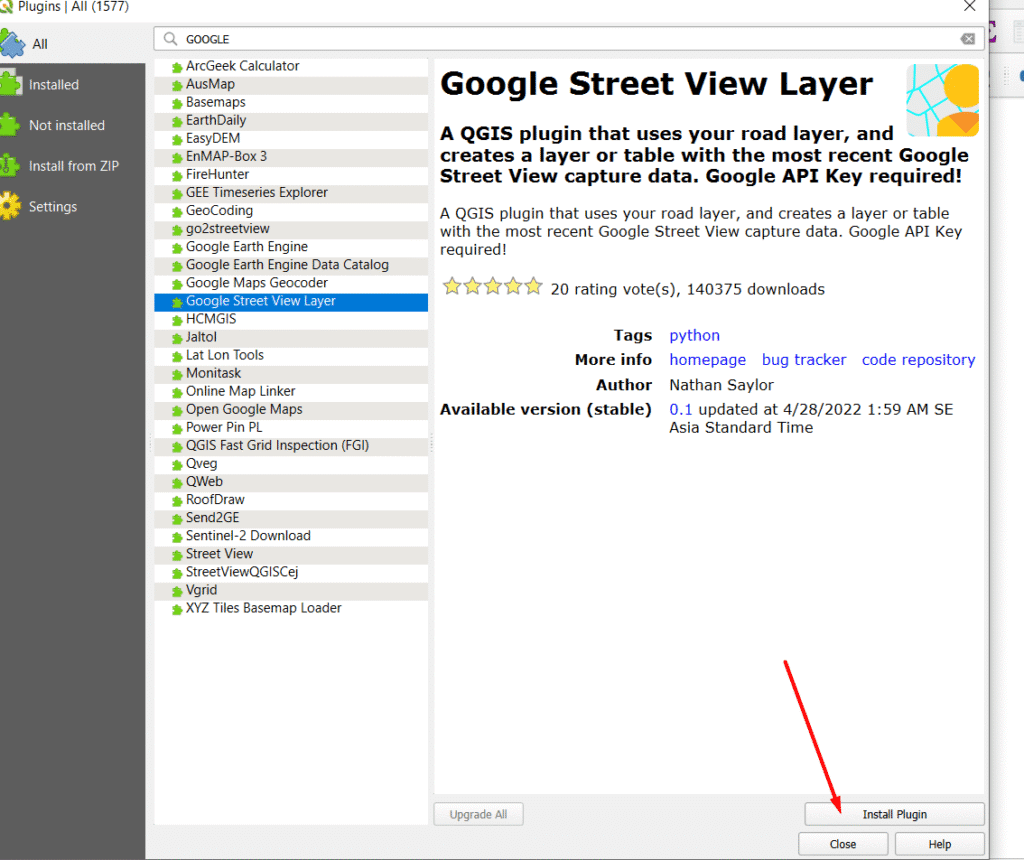
Task: Open the bug tracker link
Action: click(x=804, y=360)
